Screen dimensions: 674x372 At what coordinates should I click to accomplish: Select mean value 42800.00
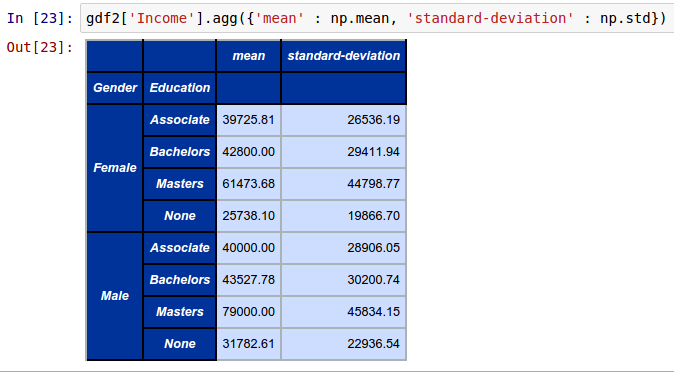pos(248,152)
